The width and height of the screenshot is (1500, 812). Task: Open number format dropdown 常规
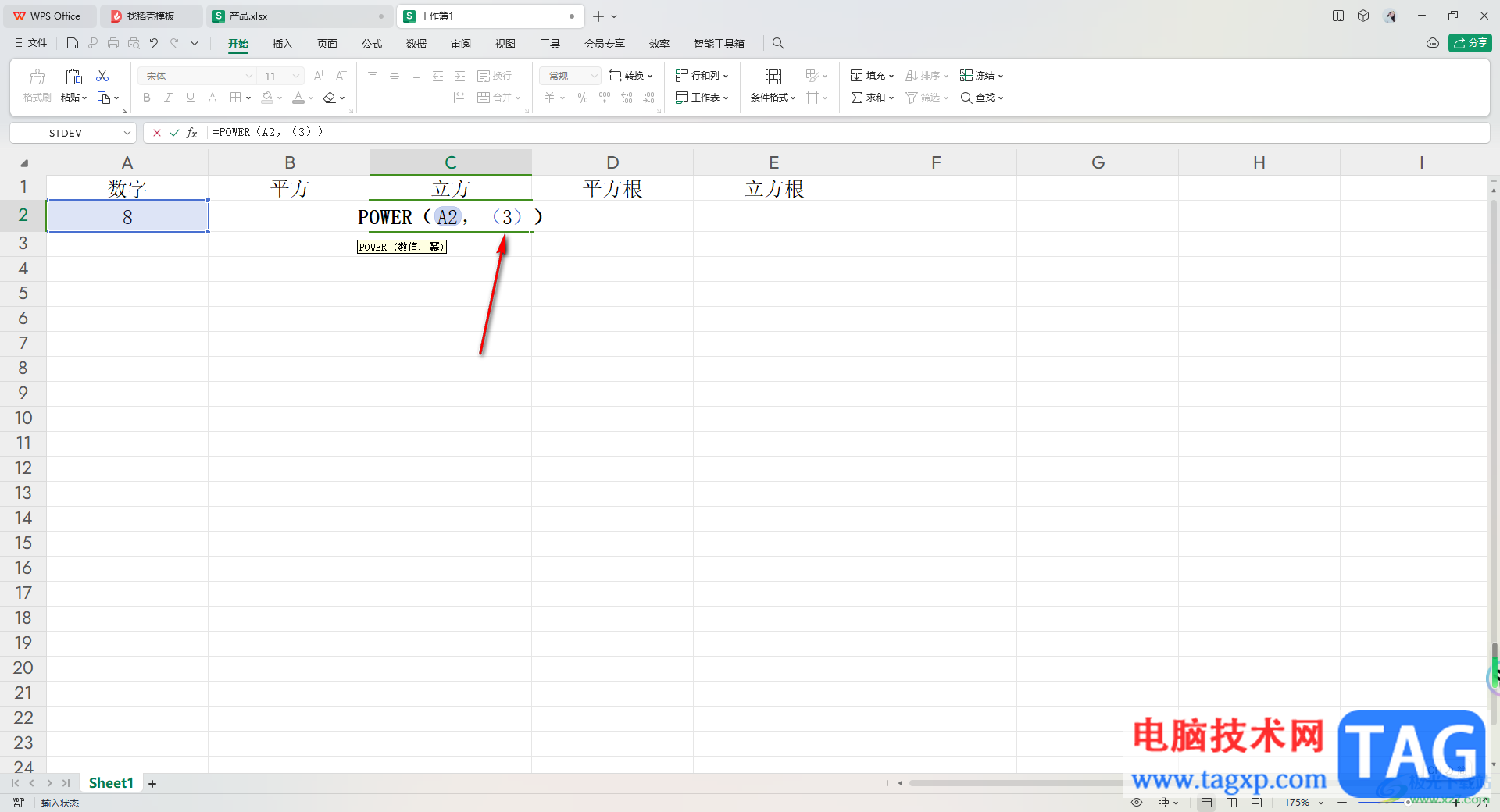pos(594,76)
